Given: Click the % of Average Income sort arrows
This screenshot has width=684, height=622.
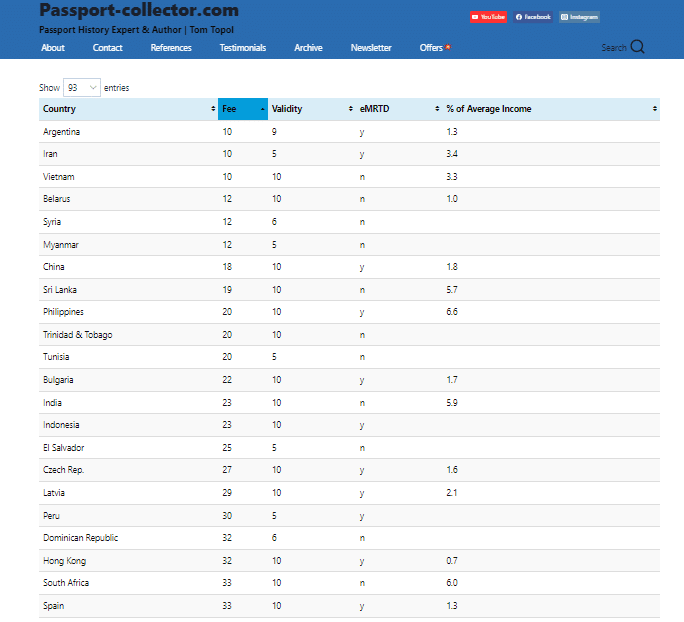Looking at the screenshot, I should (x=655, y=109).
